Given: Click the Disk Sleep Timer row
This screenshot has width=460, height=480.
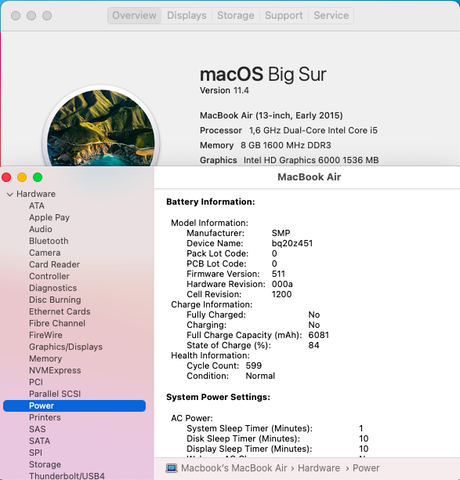Looking at the screenshot, I should click(277, 439).
